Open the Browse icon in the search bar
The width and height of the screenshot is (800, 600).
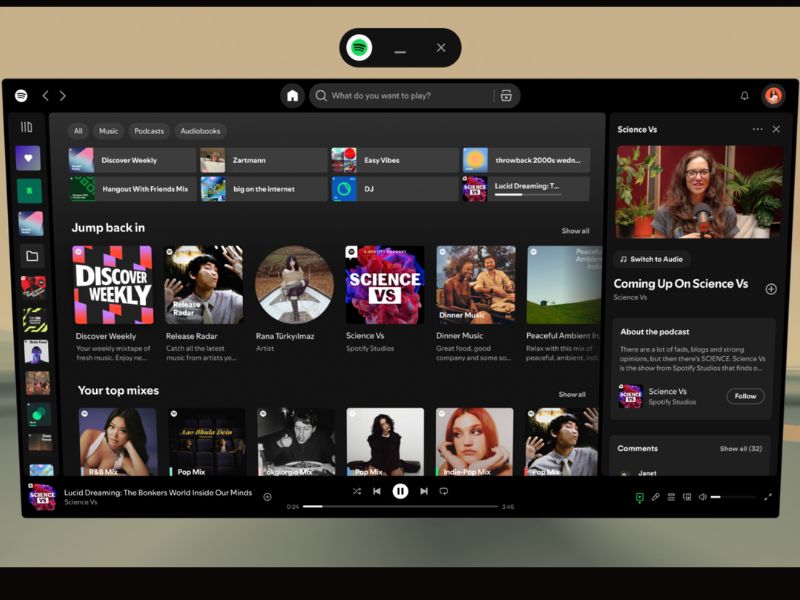[506, 95]
